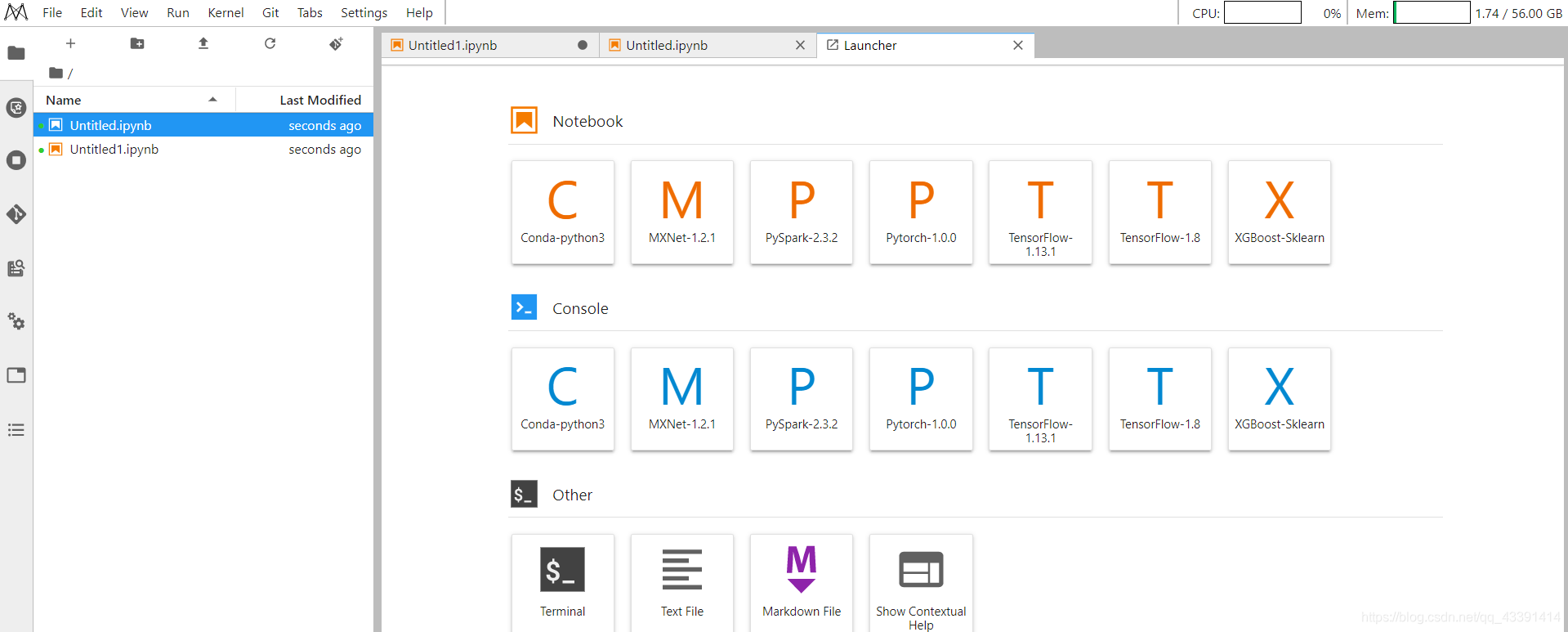The width and height of the screenshot is (1568, 632).
Task: Click the CPU usage indicator bar
Action: click(x=1262, y=12)
